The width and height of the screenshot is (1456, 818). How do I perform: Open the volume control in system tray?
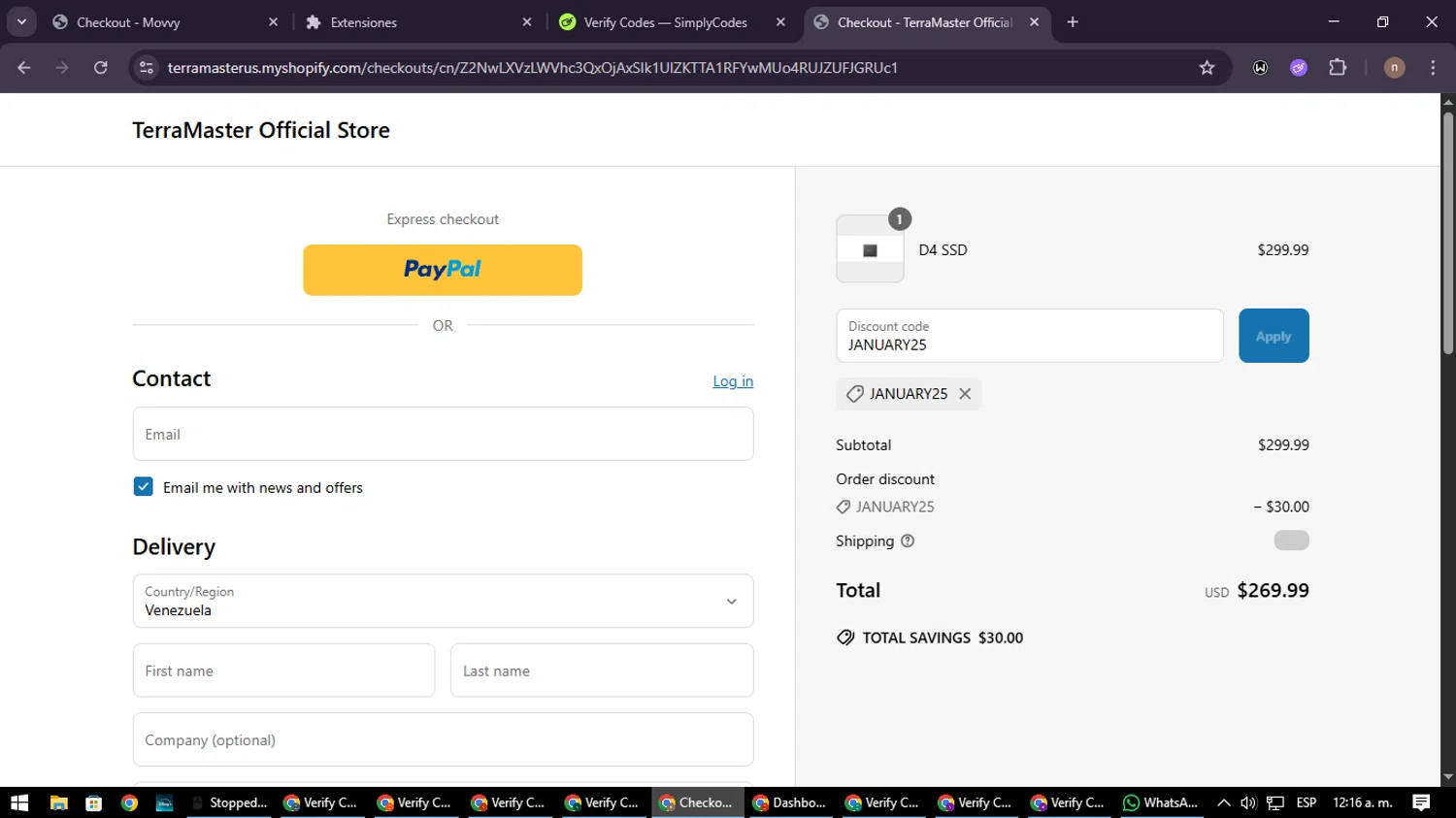pyautogui.click(x=1248, y=802)
